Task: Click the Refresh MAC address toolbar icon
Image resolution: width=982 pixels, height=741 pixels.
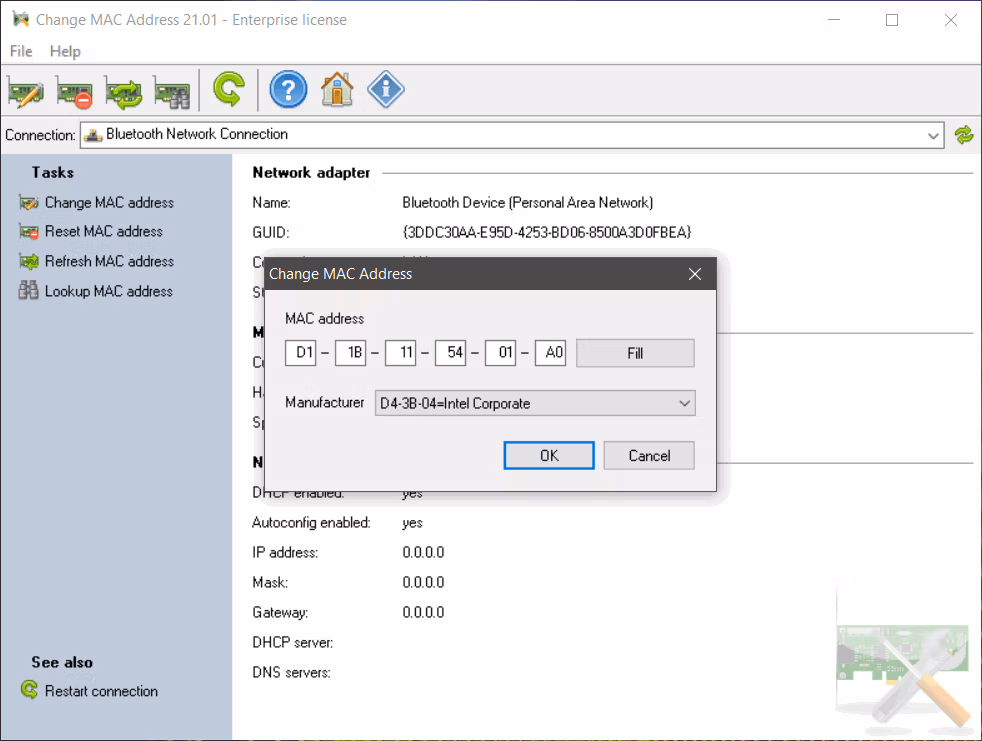Action: click(123, 93)
